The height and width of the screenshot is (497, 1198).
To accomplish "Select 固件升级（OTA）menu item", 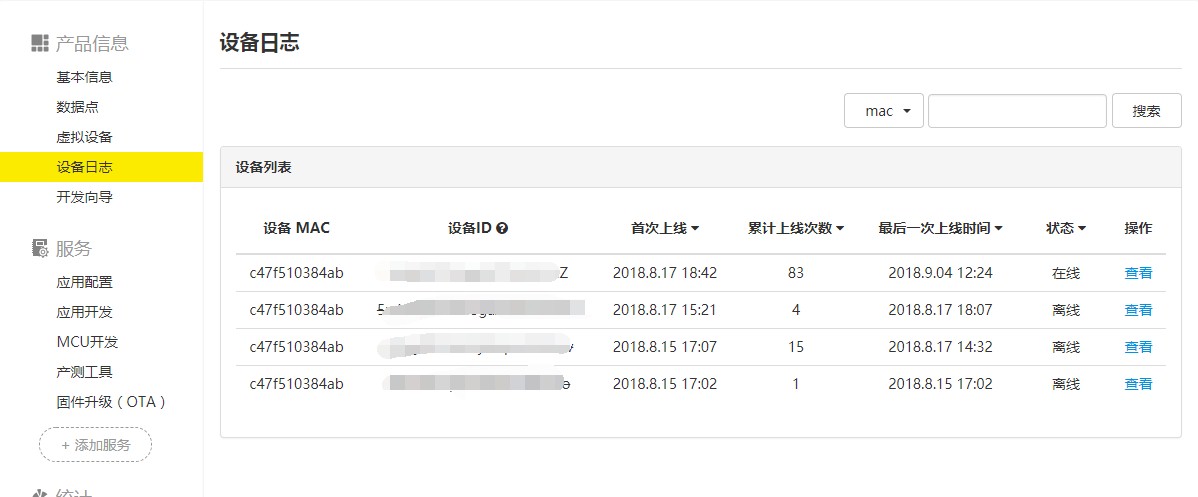I will point(112,401).
